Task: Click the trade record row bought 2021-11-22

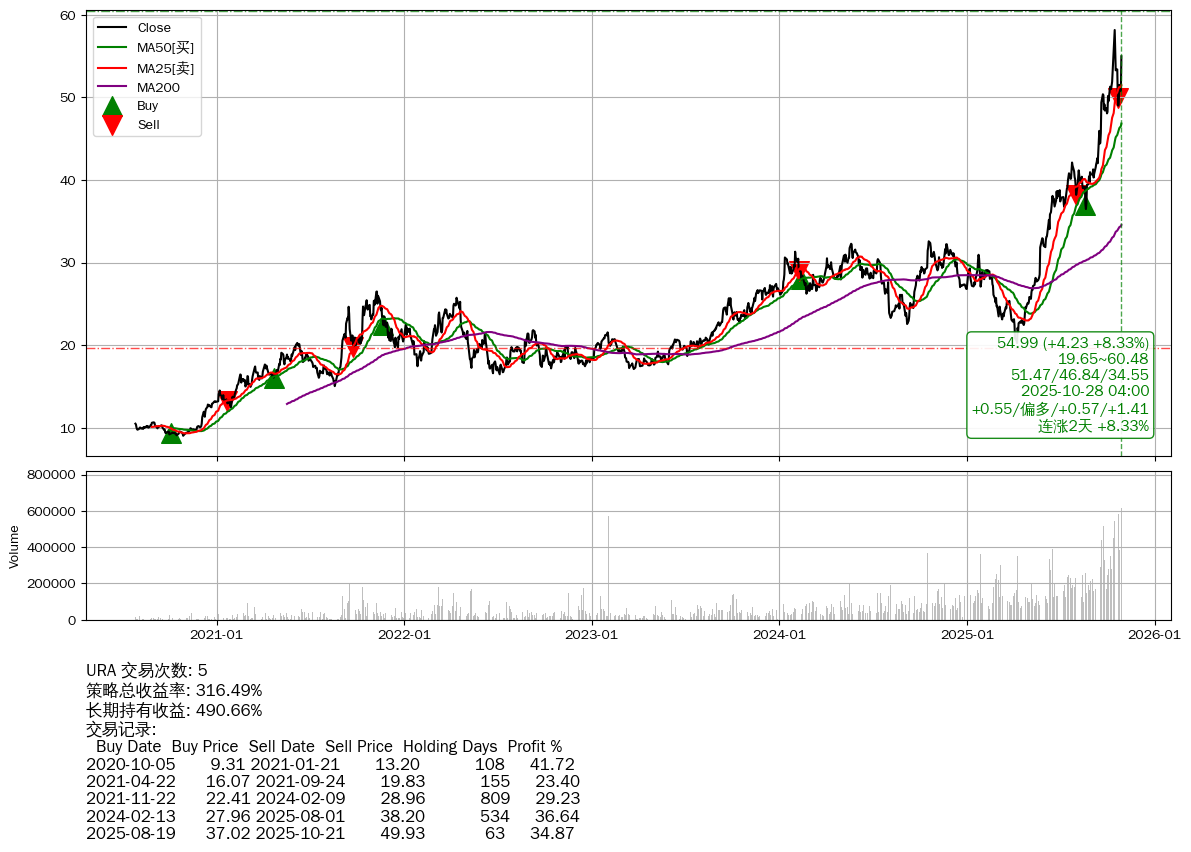Action: (x=333, y=798)
